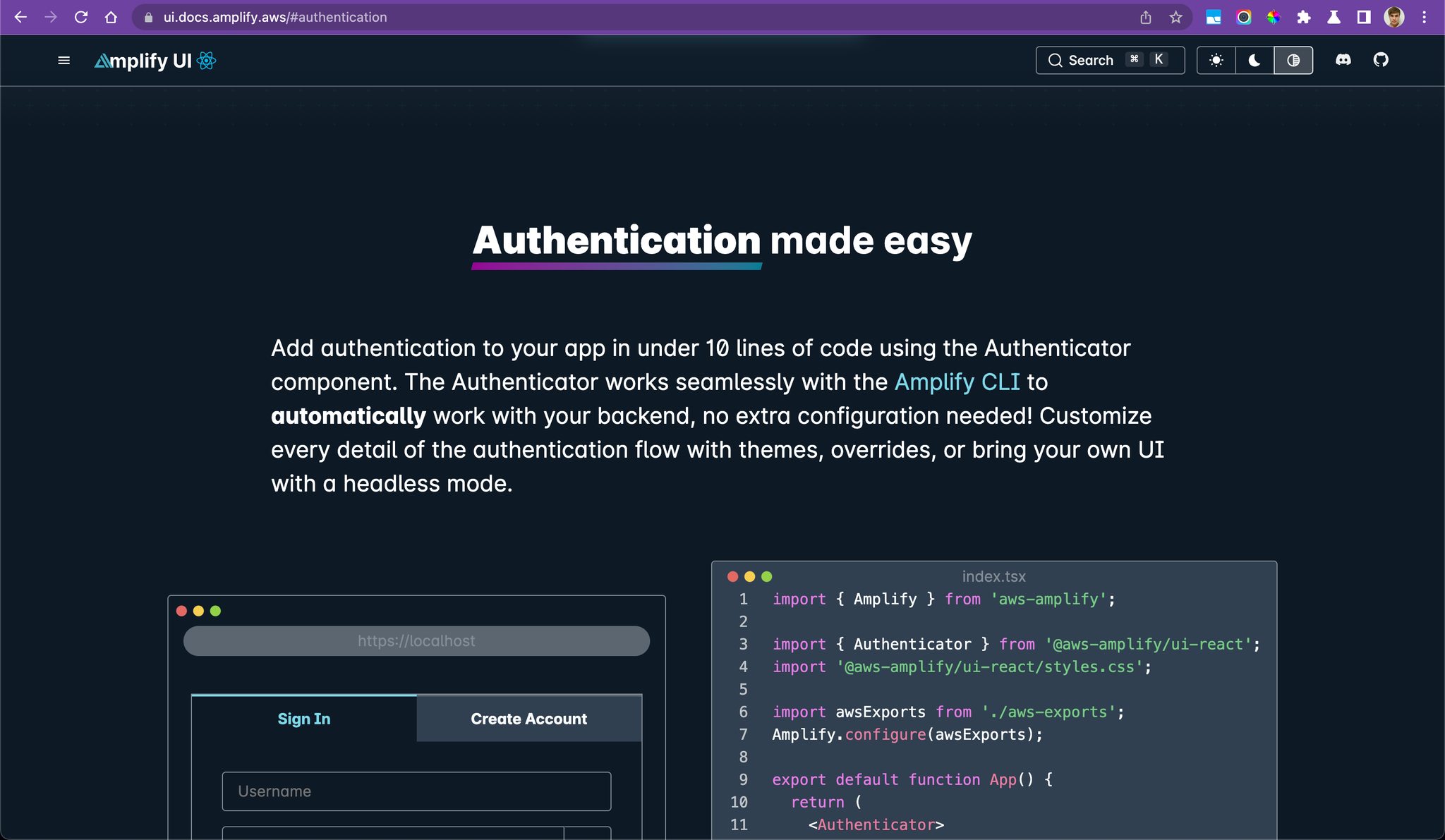
Task: Click the 'export default function App()' line
Action: (x=912, y=779)
